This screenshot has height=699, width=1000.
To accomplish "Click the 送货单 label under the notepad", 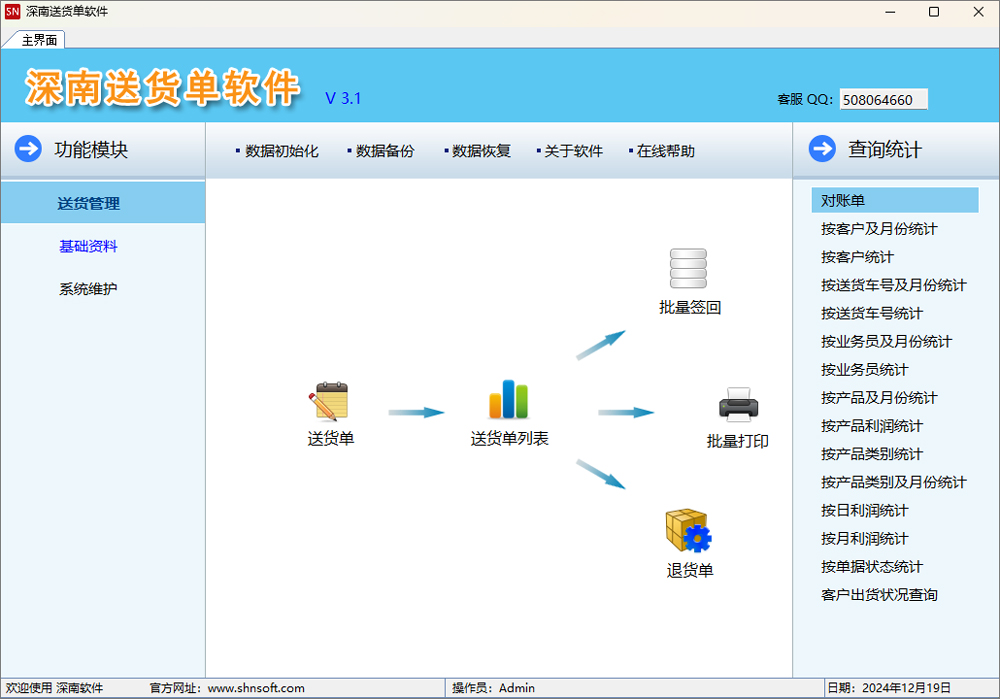I will coord(330,438).
